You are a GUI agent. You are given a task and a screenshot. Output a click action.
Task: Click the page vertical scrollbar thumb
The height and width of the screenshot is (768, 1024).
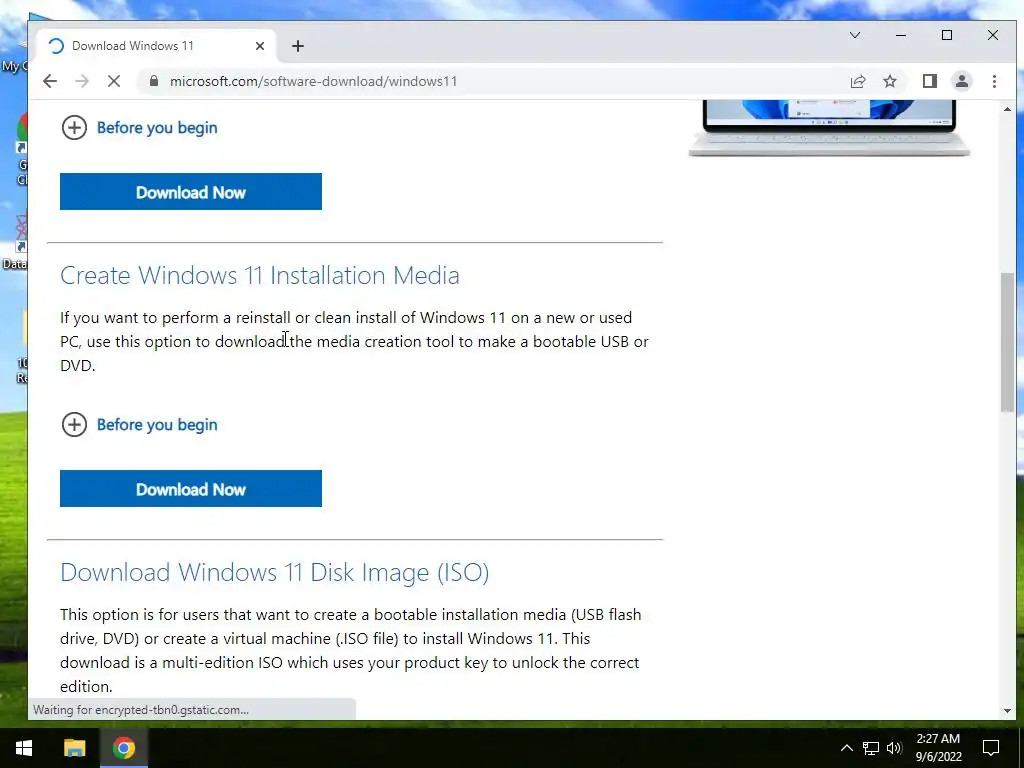click(x=1007, y=343)
